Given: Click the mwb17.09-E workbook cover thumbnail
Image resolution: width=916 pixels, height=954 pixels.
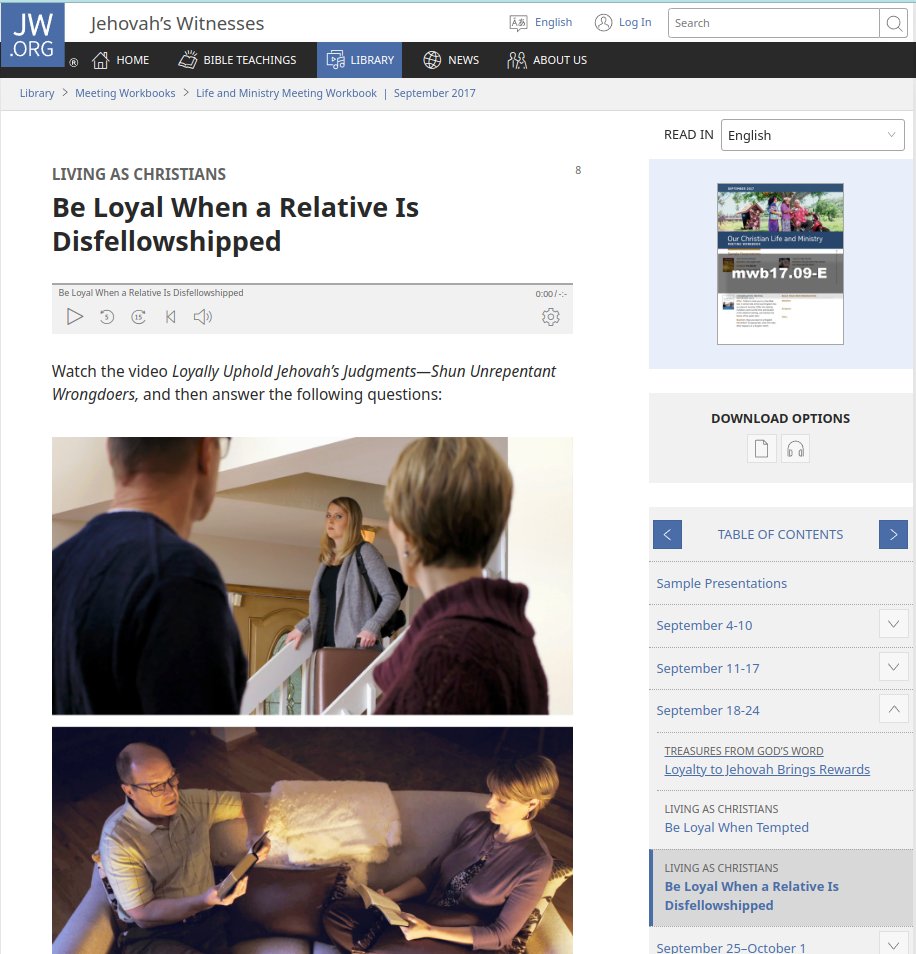Looking at the screenshot, I should click(780, 264).
